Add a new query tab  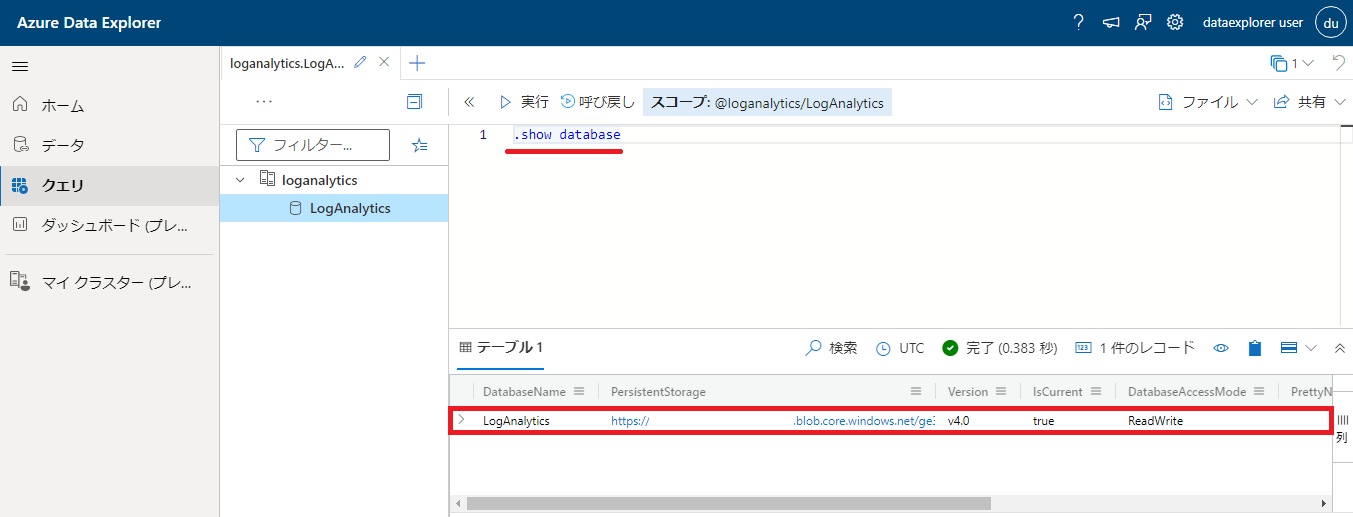click(418, 63)
